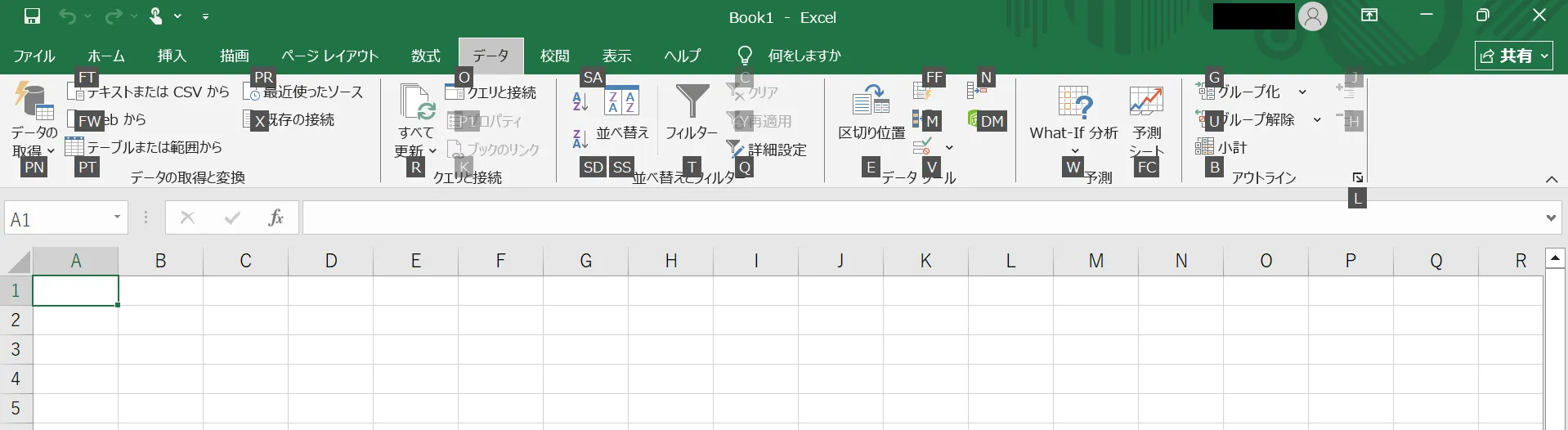This screenshot has width=1568, height=430.
Task: Click the Sort A to Z ascending icon
Action: tap(580, 102)
